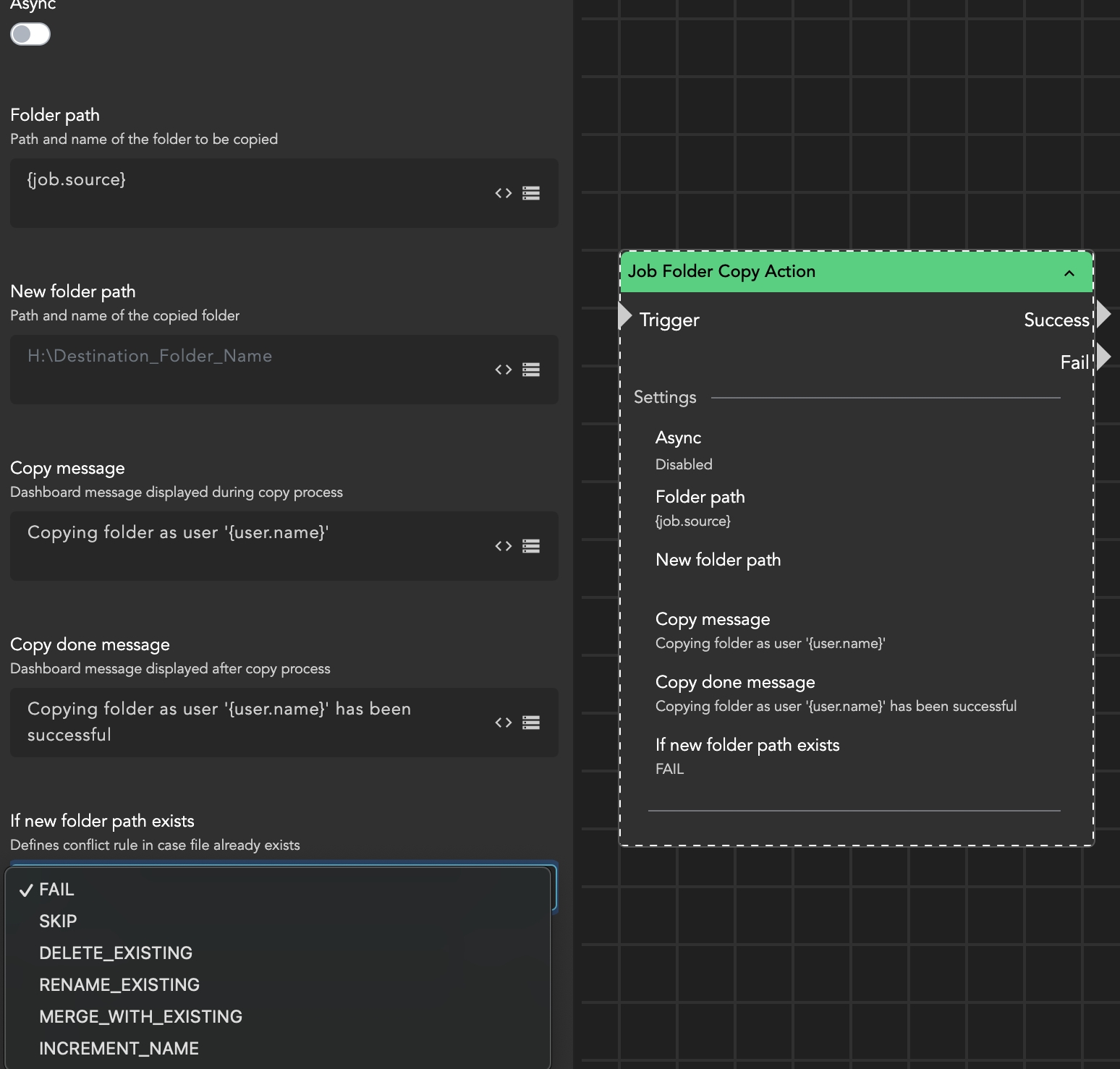This screenshot has height=1069, width=1120.
Task: Click the New folder path input field
Action: (x=246, y=369)
